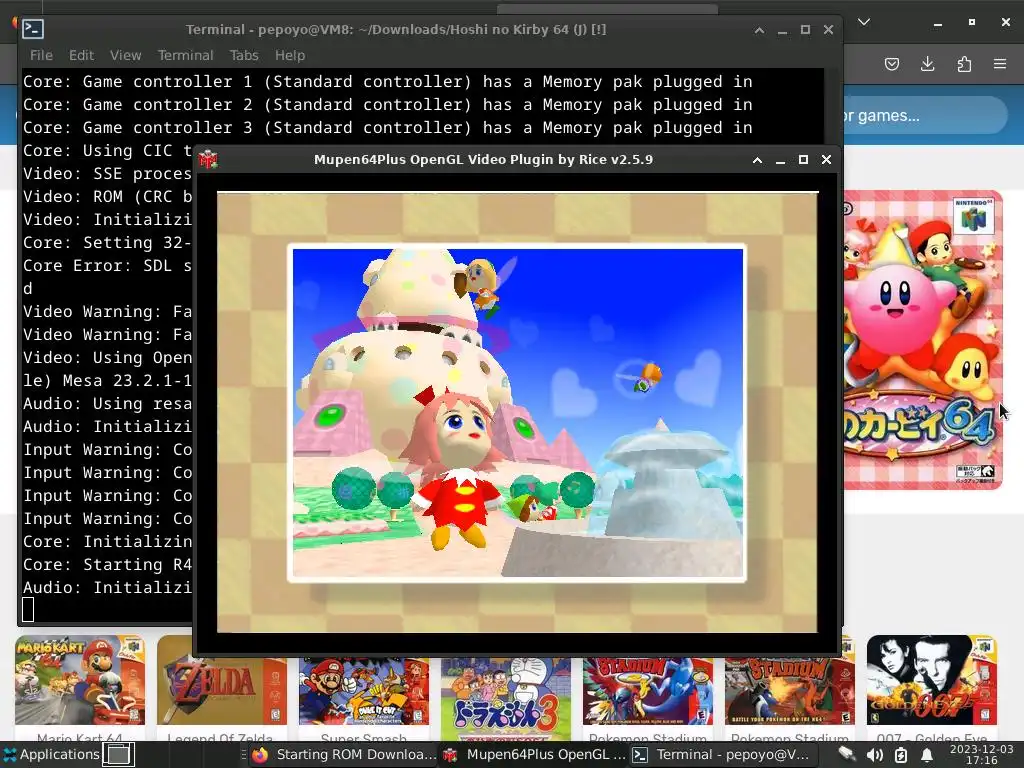1024x768 pixels.
Task: Open the Super Smash Bros game thumbnail
Action: 364,690
